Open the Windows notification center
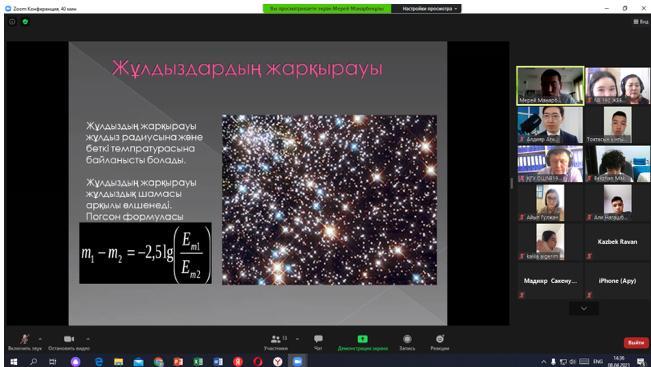 tap(642, 362)
